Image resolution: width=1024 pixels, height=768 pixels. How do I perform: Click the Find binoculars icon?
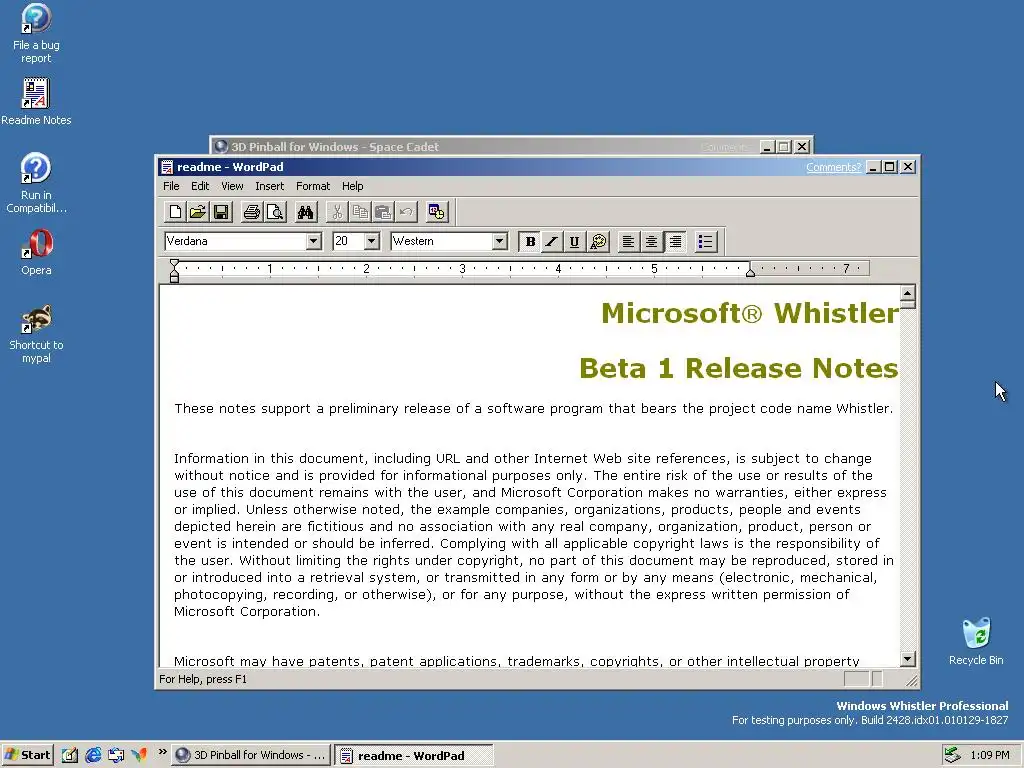[x=306, y=212]
